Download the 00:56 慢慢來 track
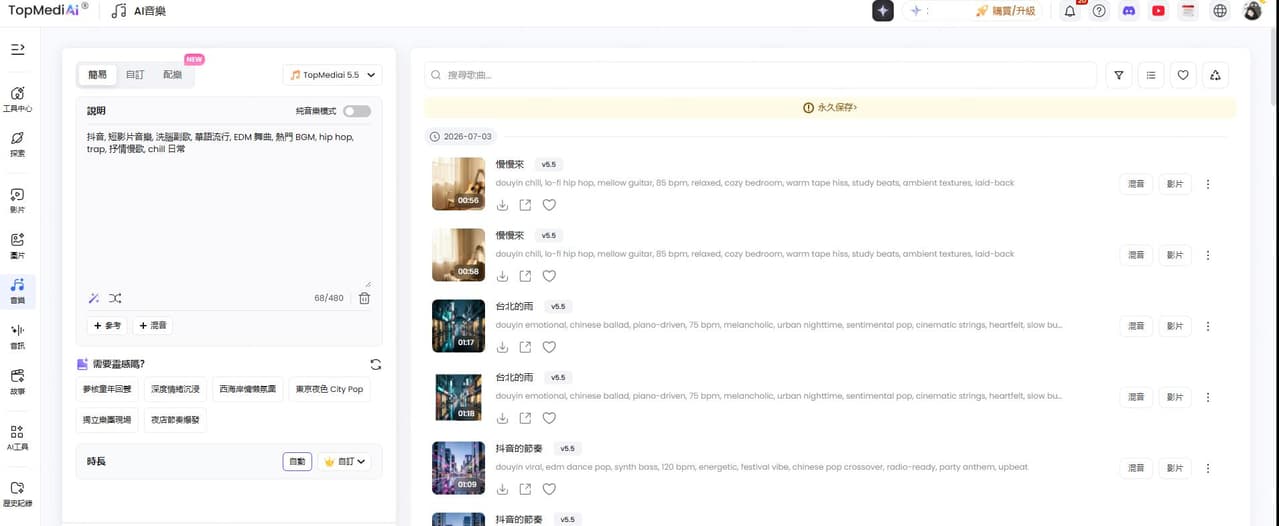The height and width of the screenshot is (526, 1279). click(x=503, y=205)
